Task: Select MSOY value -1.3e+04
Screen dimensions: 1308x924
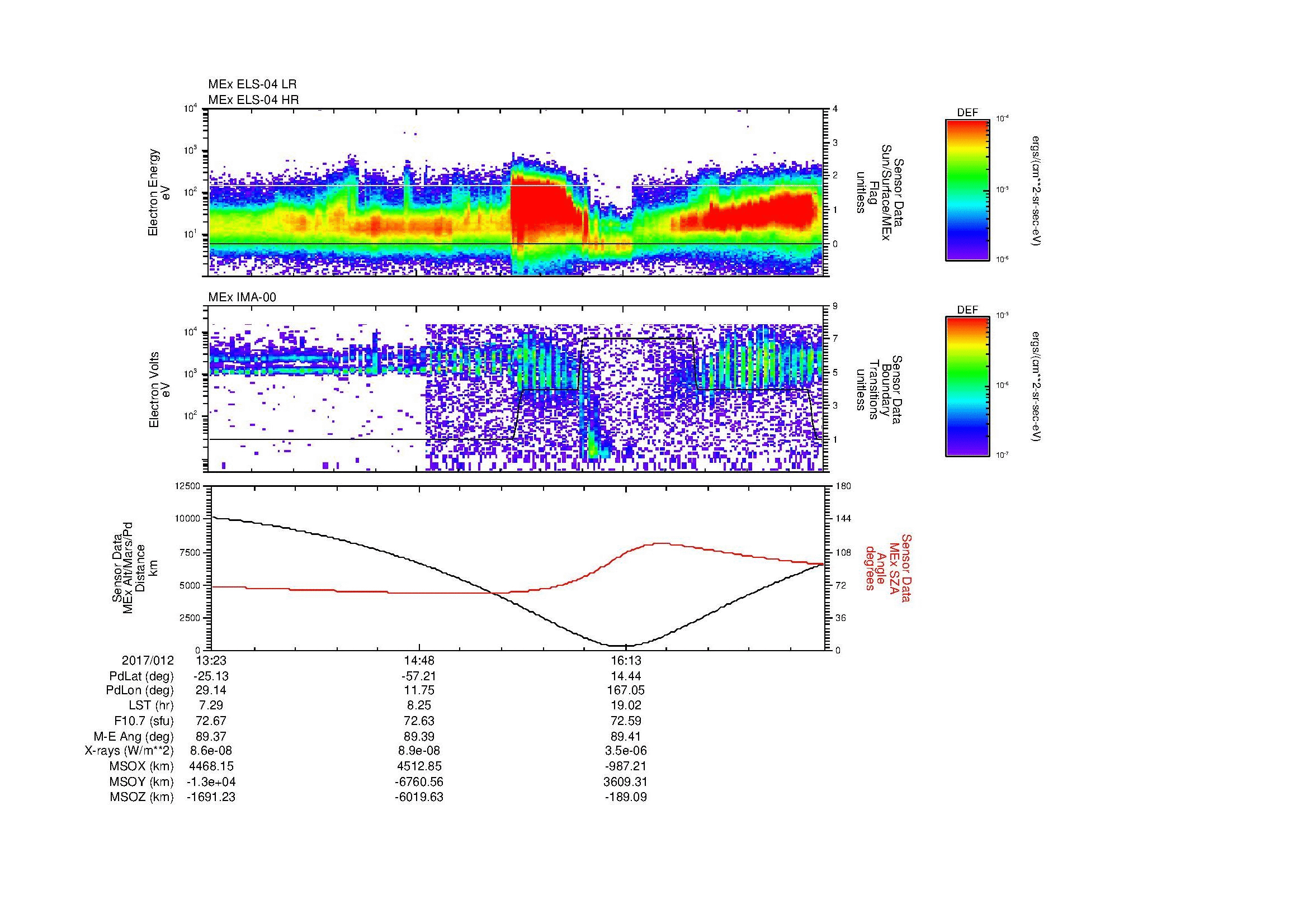Action: pos(211,781)
